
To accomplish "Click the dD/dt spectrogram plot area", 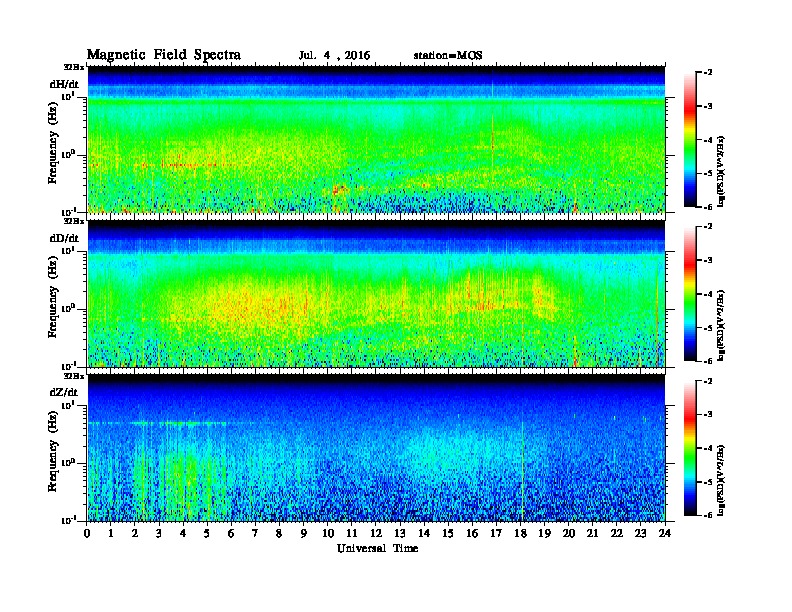I will [x=376, y=294].
